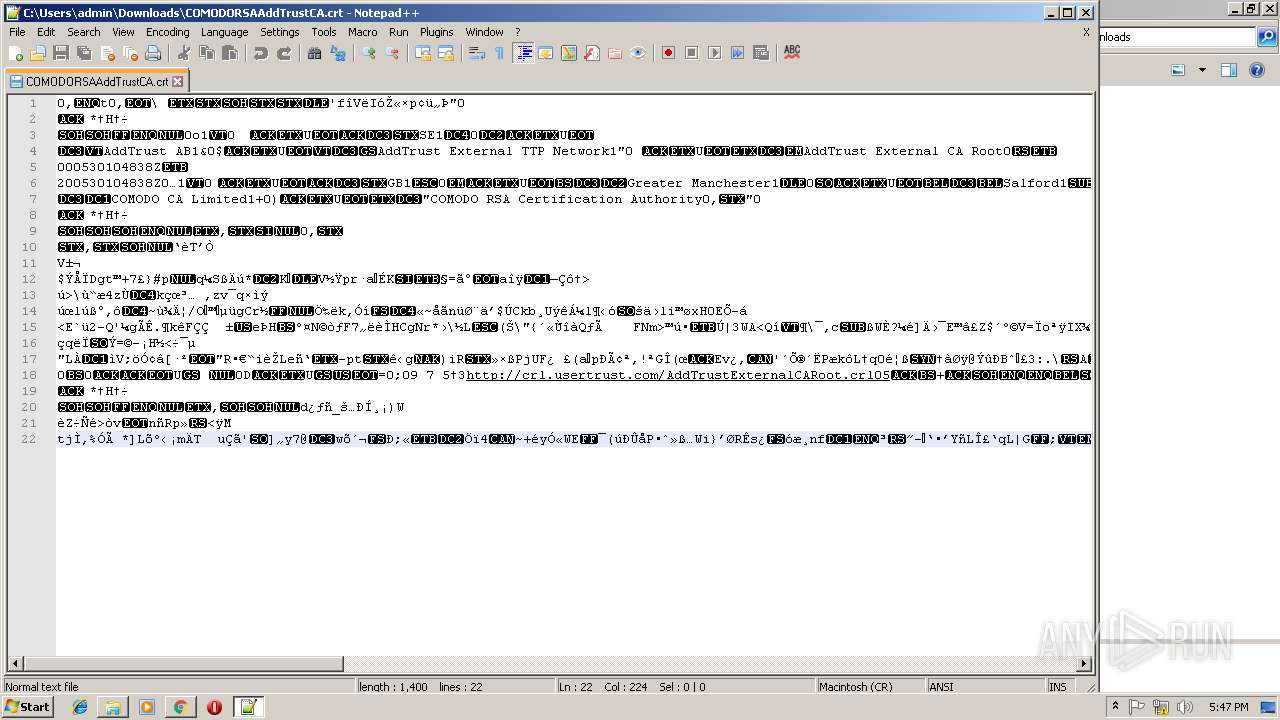This screenshot has width=1280, height=720.
Task: Open Find with the binoculars icon
Action: click(x=315, y=53)
